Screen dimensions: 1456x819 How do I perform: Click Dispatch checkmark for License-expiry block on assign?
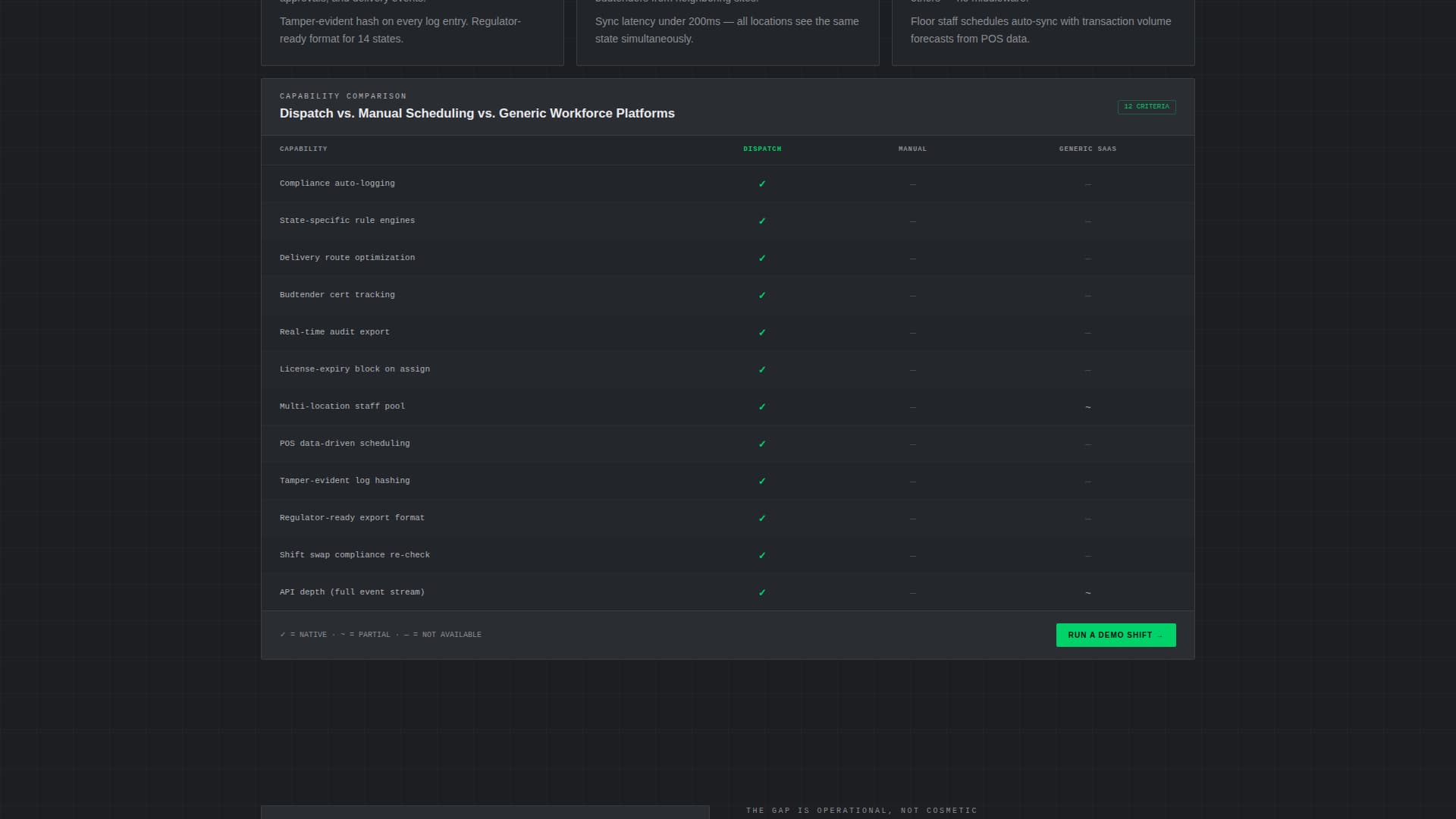click(762, 369)
